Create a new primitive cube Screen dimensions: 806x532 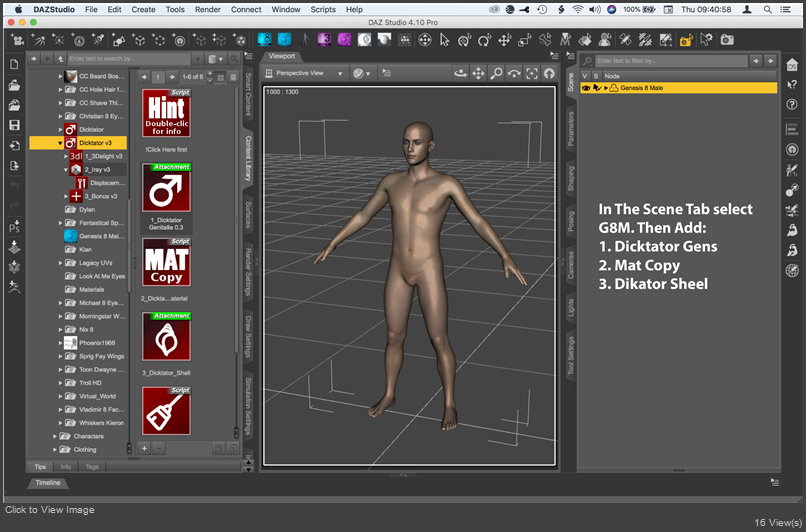pos(139,40)
